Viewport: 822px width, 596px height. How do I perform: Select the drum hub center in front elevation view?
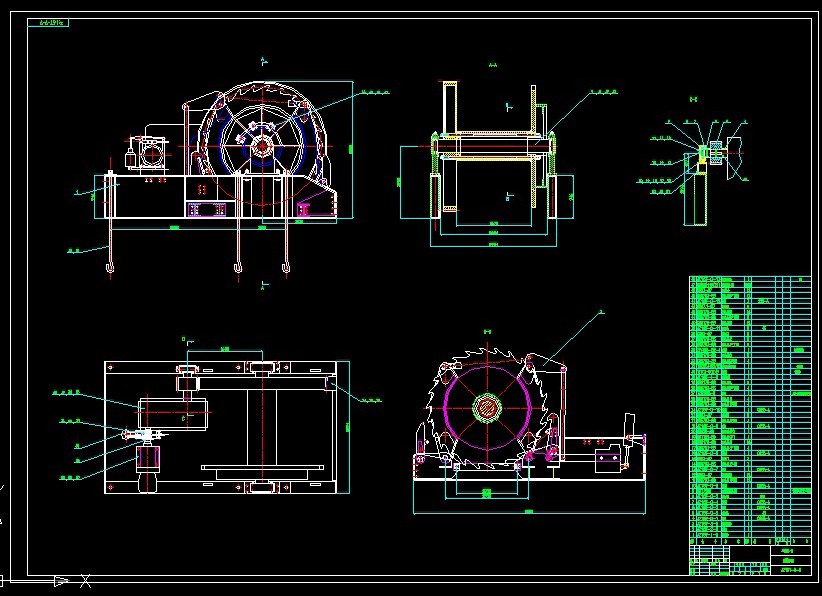(x=261, y=147)
